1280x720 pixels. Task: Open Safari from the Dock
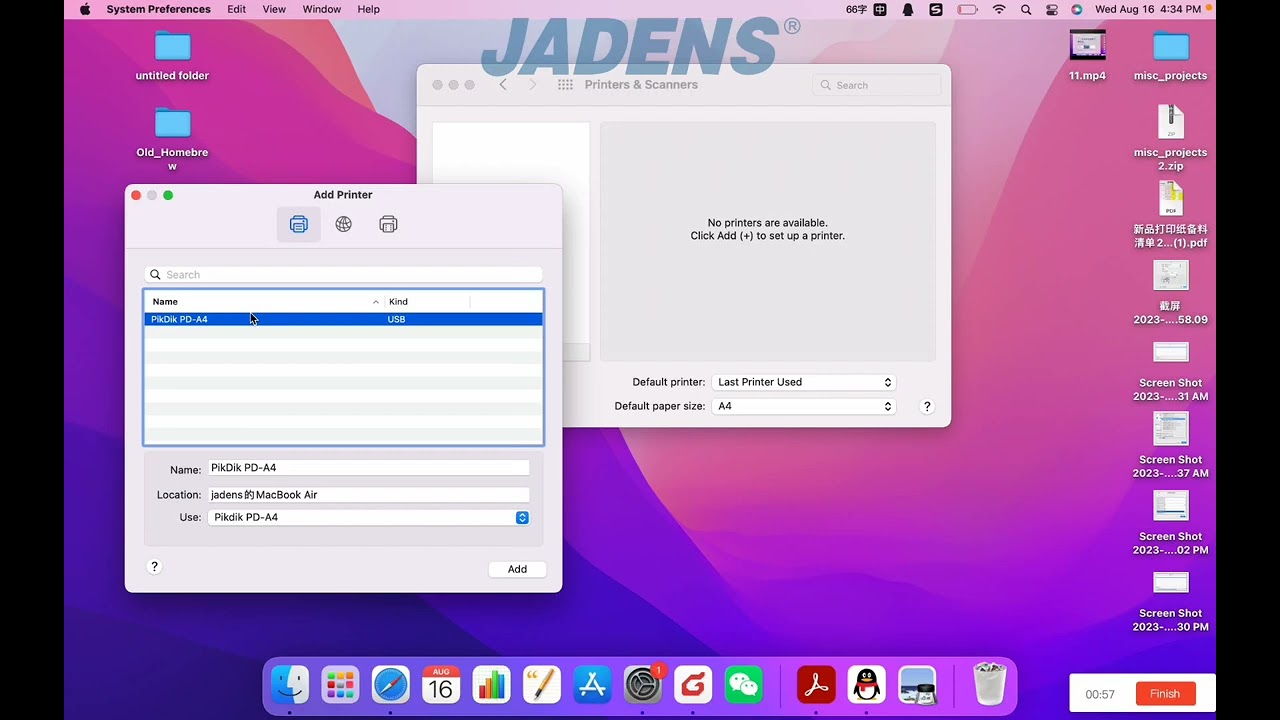[391, 685]
